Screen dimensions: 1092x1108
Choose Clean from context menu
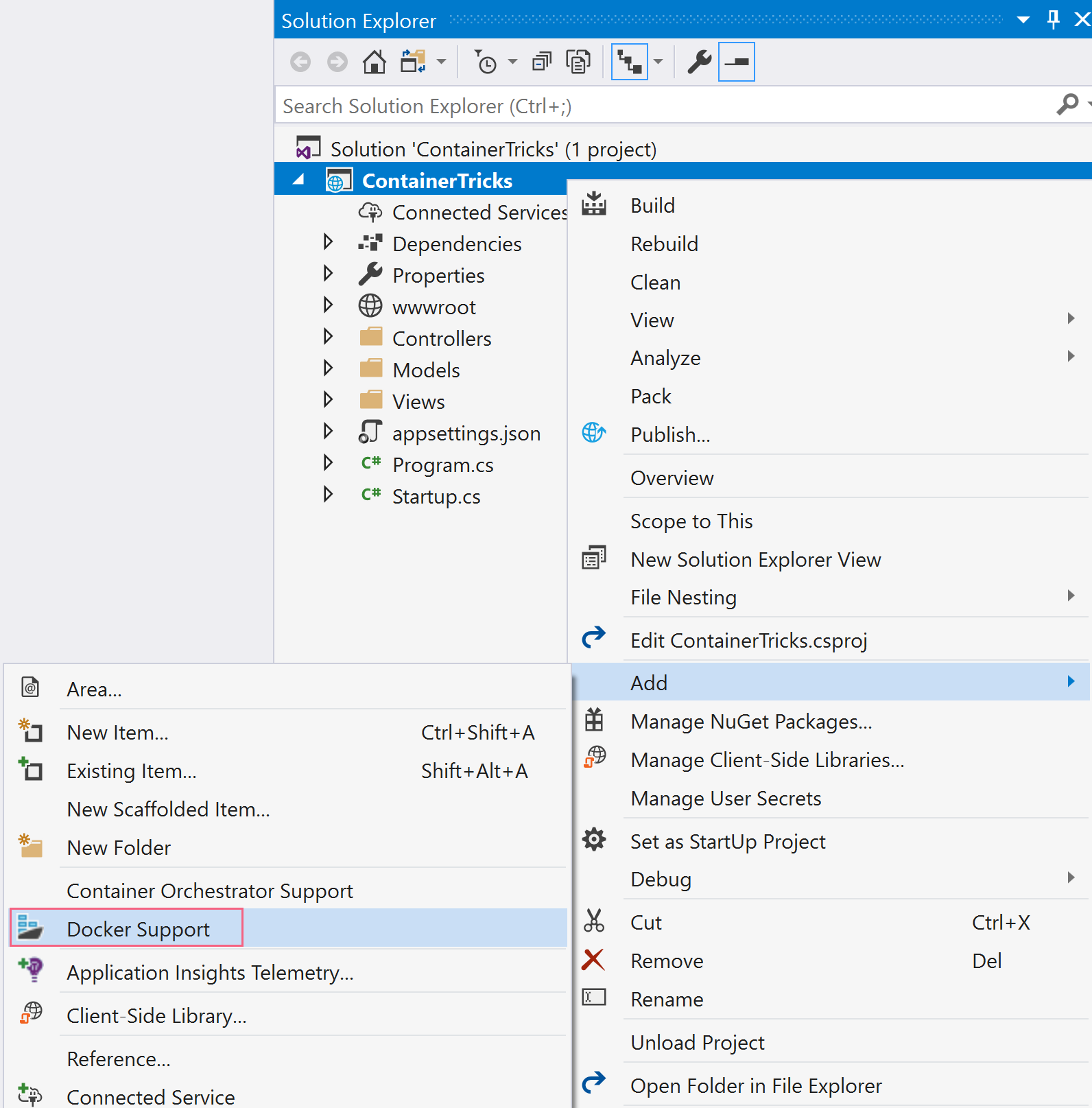point(829,282)
